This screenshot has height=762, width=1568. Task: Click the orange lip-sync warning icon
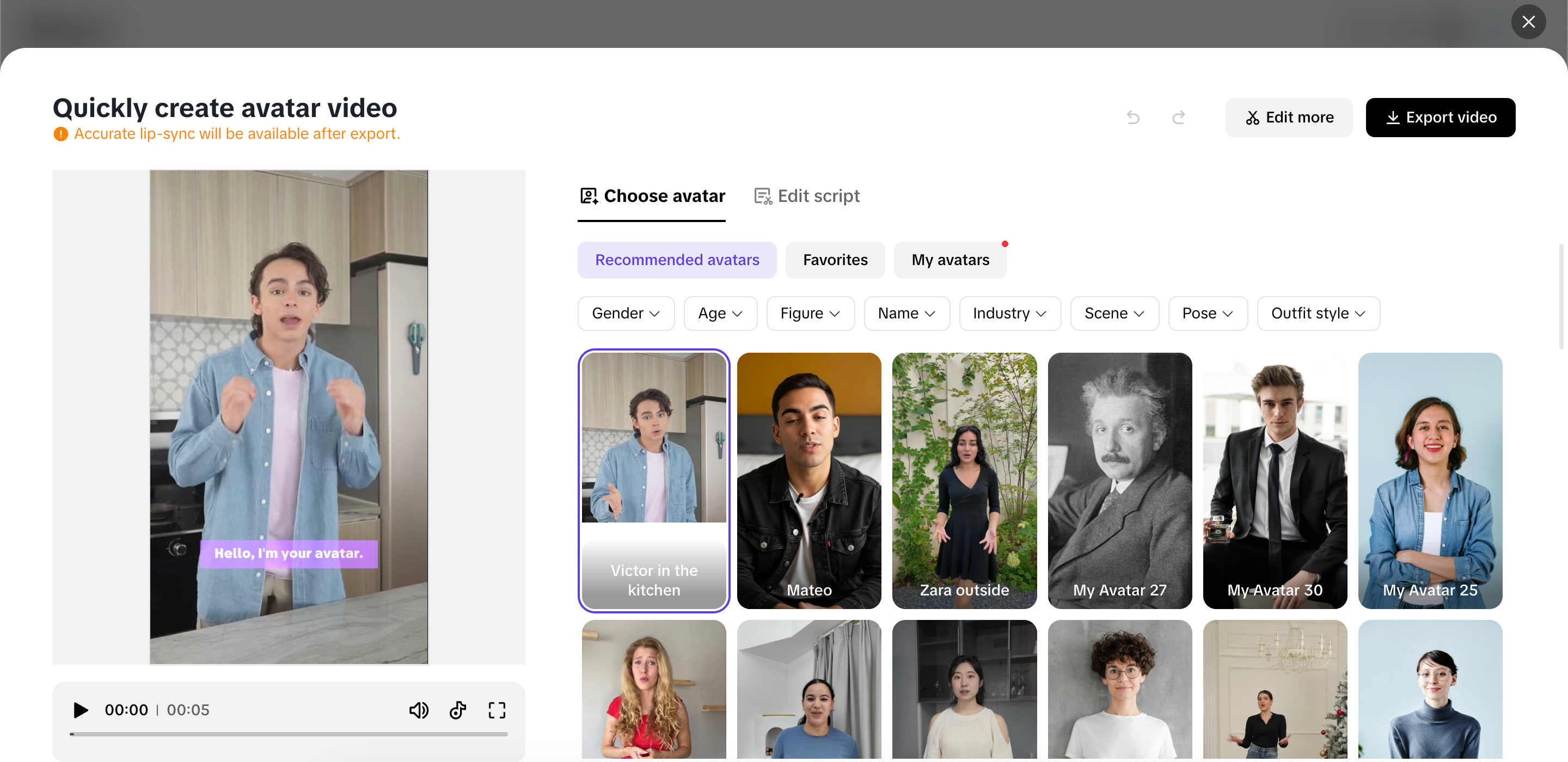[61, 134]
